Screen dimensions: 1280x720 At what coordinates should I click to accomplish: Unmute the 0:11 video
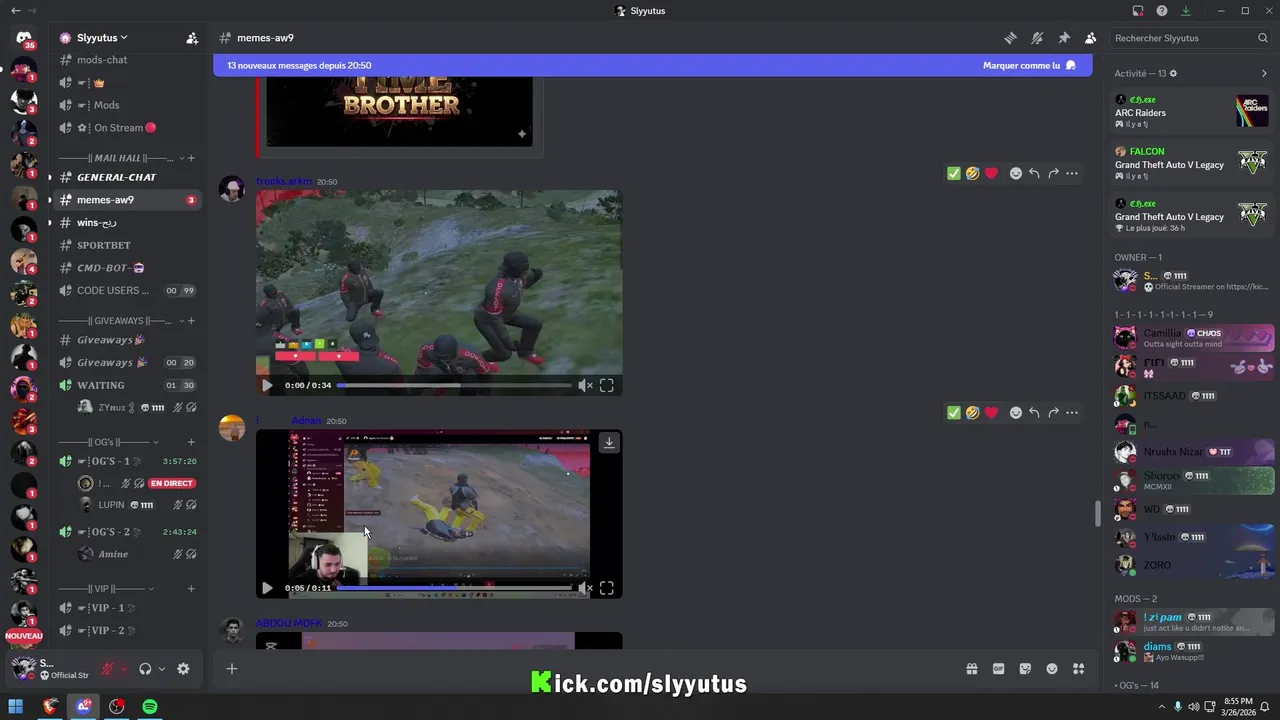pyautogui.click(x=585, y=588)
